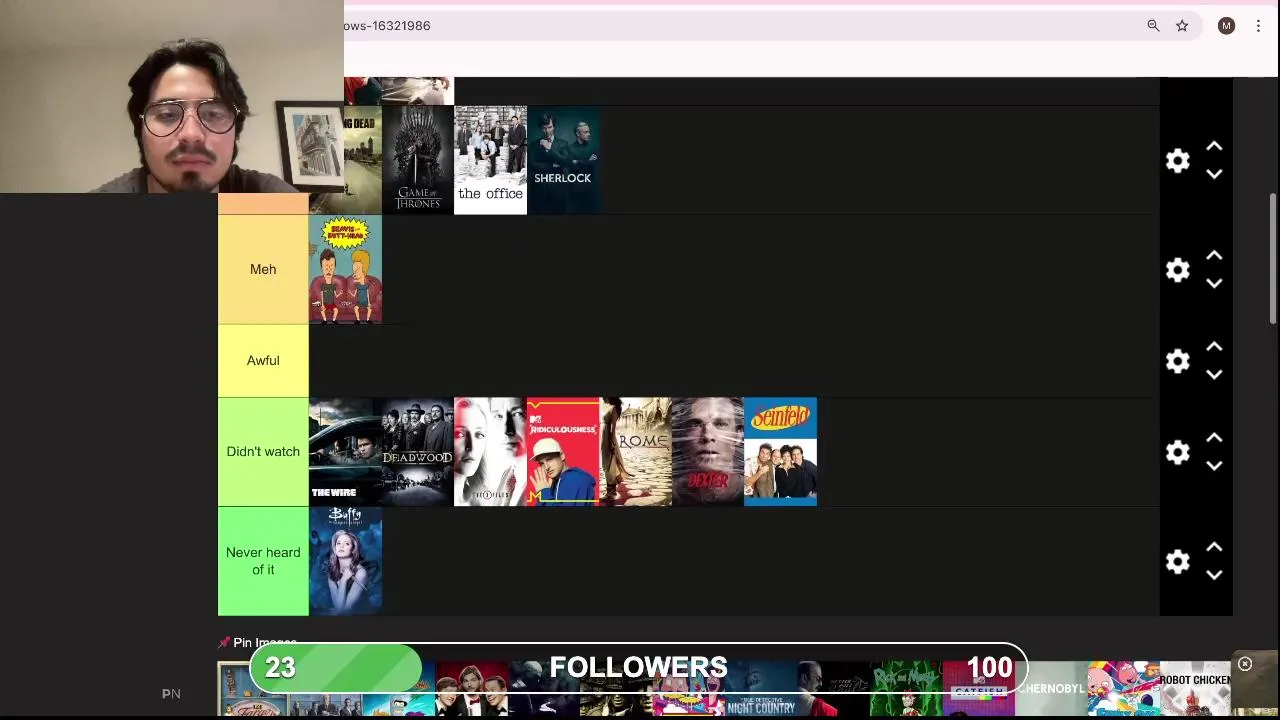Open Chrome three-dot menu

1258,26
